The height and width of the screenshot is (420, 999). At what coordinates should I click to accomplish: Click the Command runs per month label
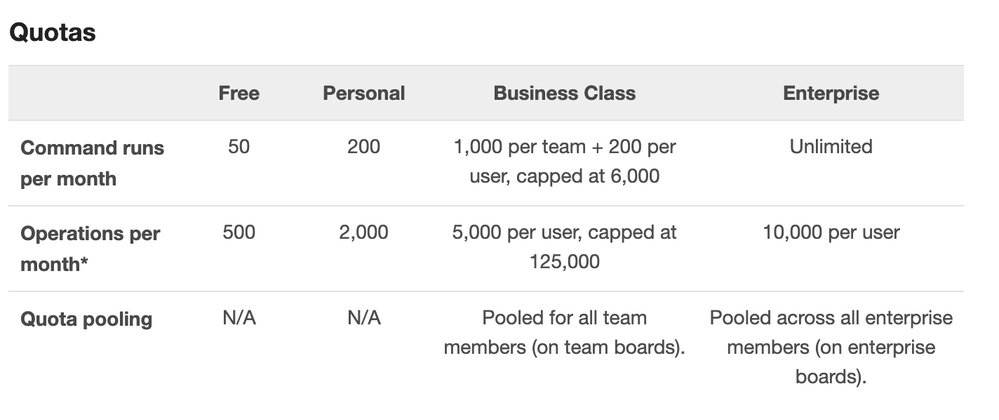92,163
